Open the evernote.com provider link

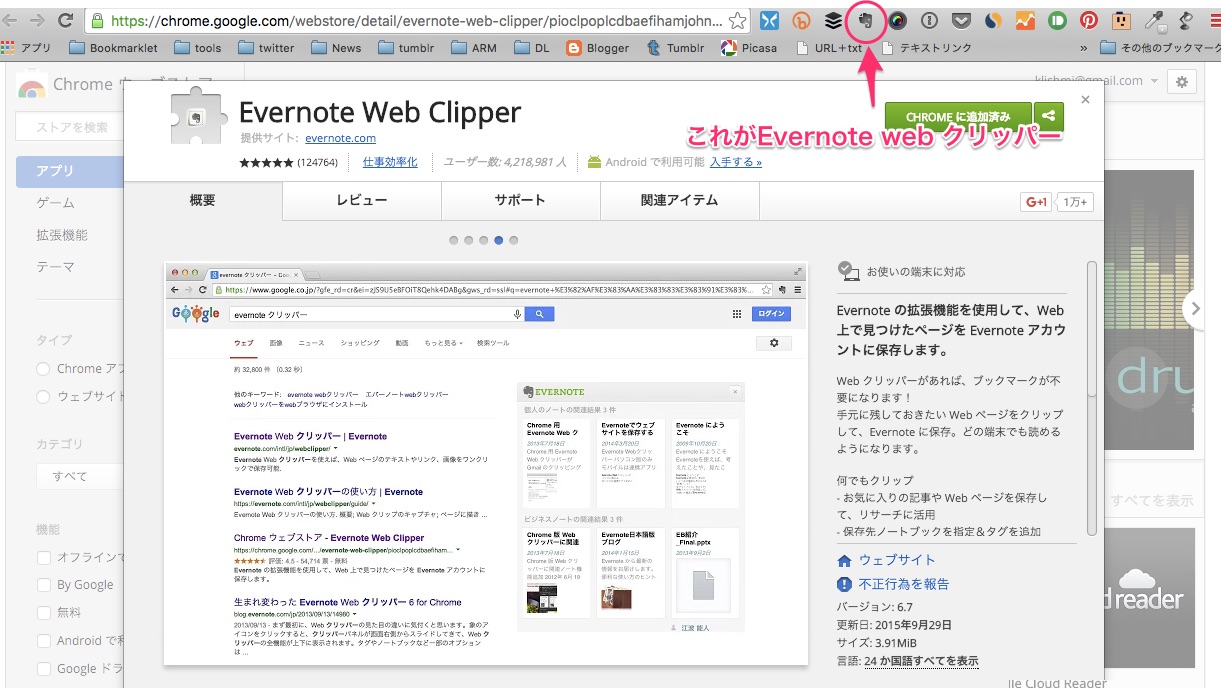pos(341,138)
